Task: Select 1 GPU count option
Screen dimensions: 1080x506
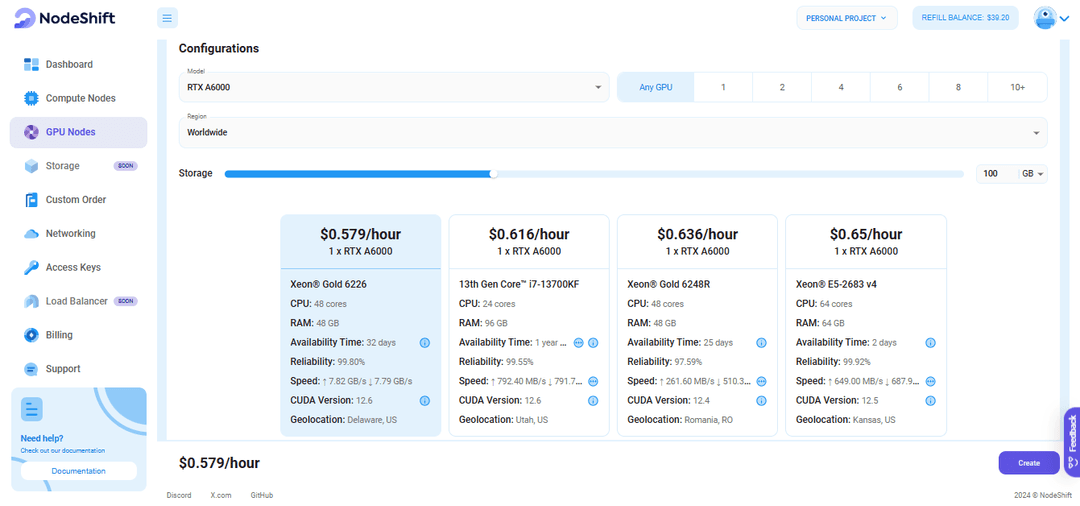Action: tap(723, 87)
